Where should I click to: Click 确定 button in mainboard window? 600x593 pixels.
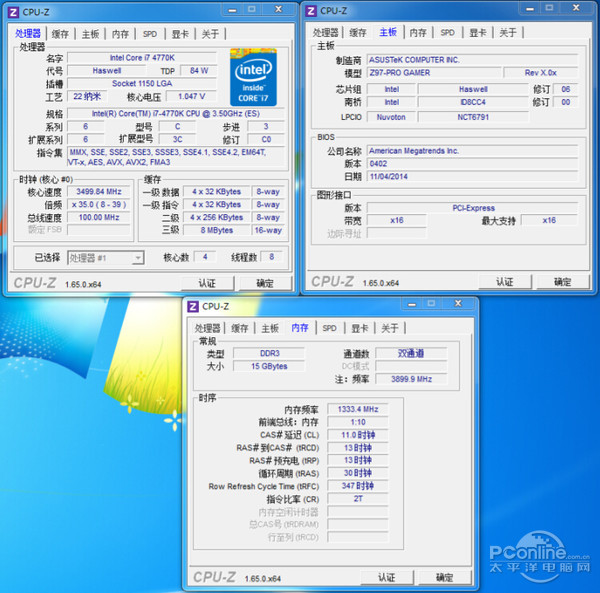[562, 282]
